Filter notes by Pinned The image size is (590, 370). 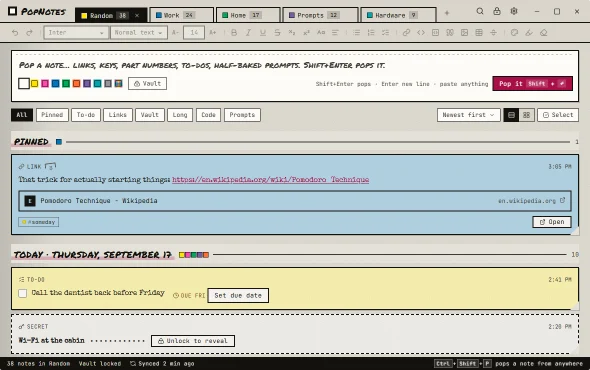click(x=52, y=115)
